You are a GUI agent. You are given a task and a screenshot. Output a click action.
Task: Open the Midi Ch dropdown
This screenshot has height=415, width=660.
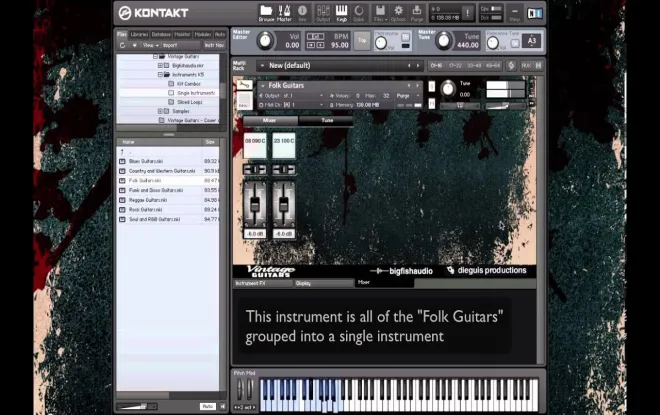point(291,105)
